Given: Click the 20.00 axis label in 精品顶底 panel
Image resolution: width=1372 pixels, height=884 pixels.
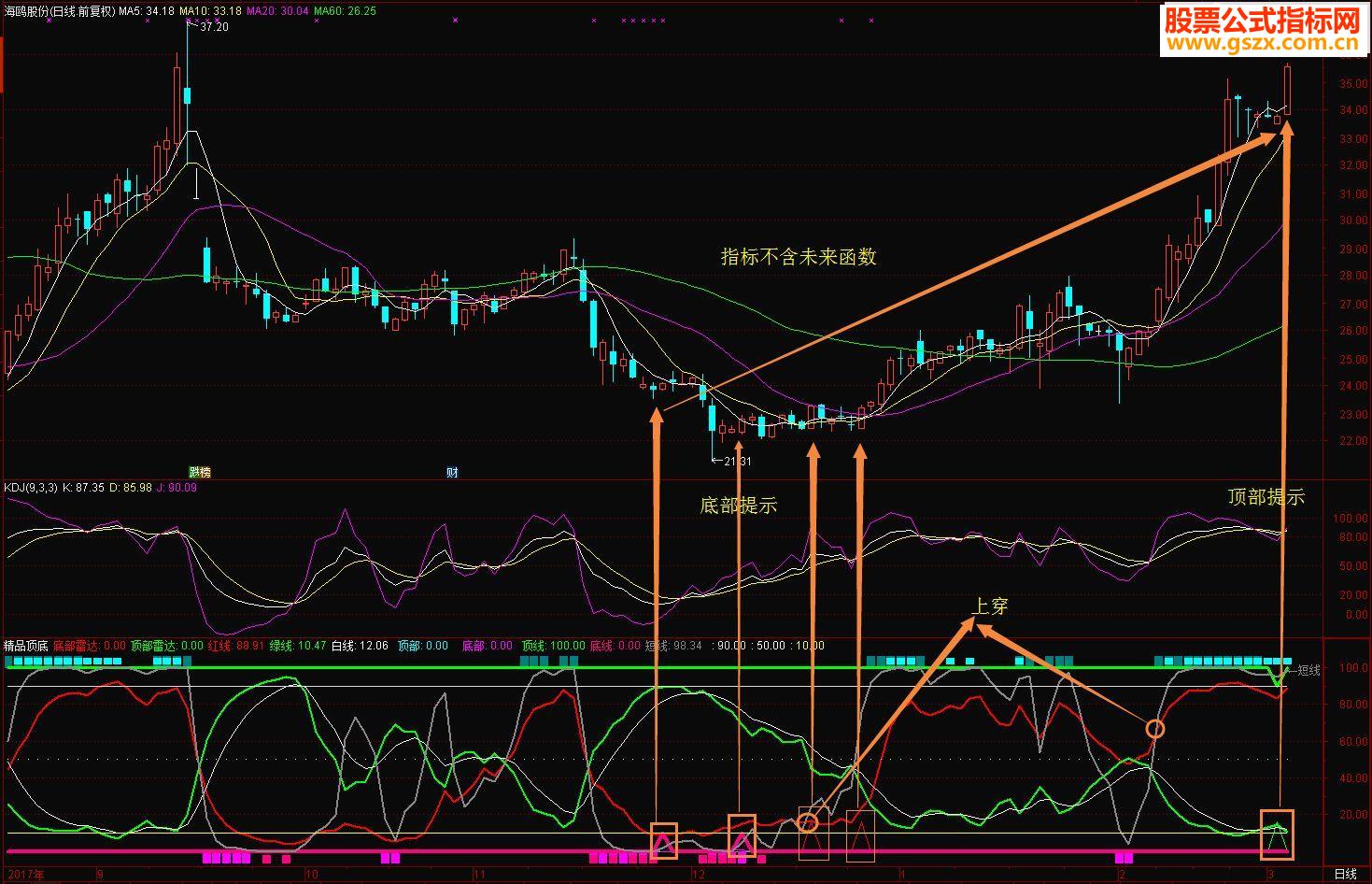Looking at the screenshot, I should tap(1353, 815).
